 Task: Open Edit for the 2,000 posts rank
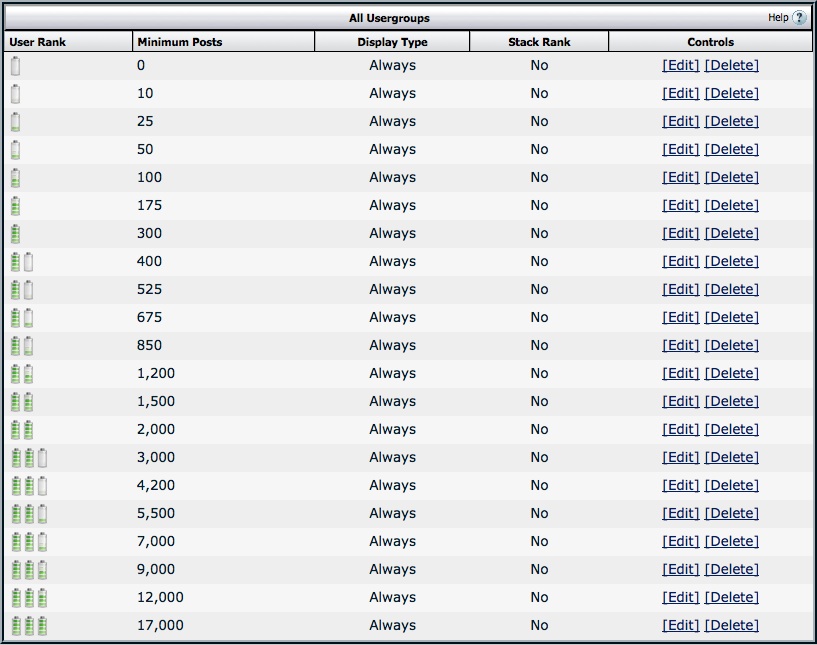[680, 430]
